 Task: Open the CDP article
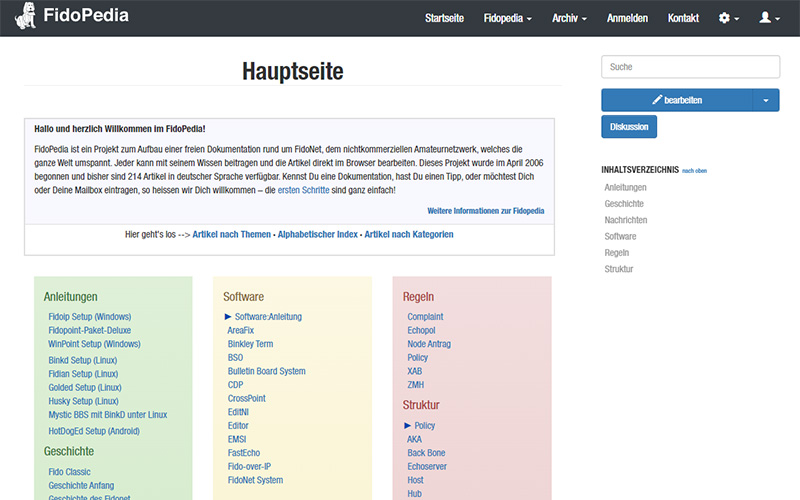(x=235, y=385)
